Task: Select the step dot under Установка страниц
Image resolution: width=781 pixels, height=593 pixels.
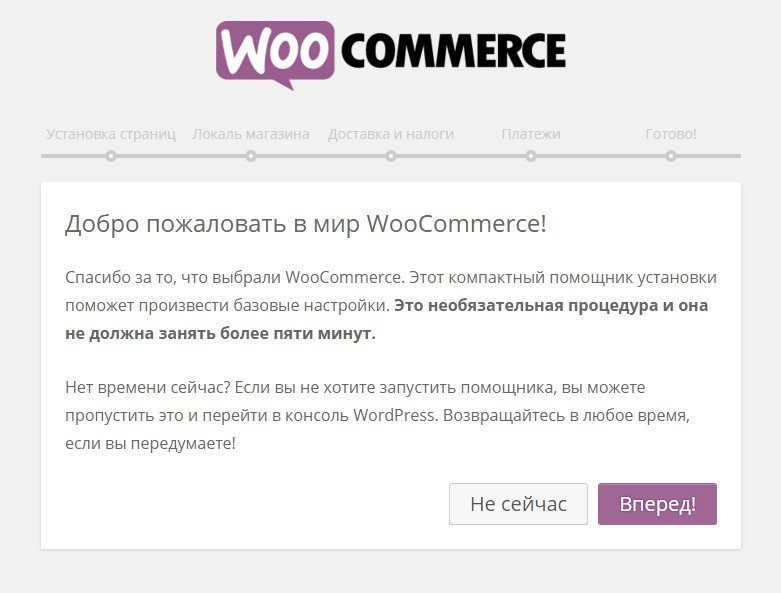Action: [111, 156]
